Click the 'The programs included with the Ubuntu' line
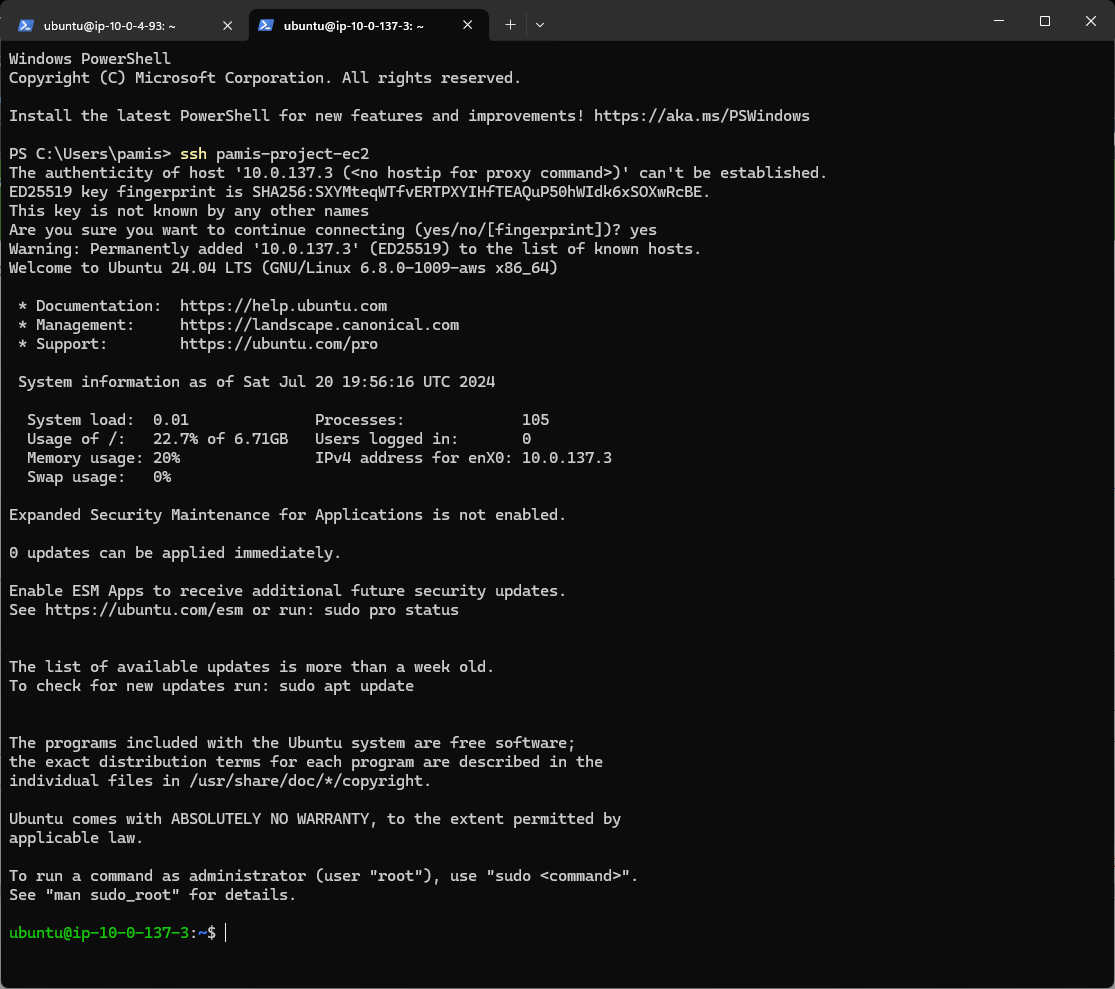 (292, 743)
